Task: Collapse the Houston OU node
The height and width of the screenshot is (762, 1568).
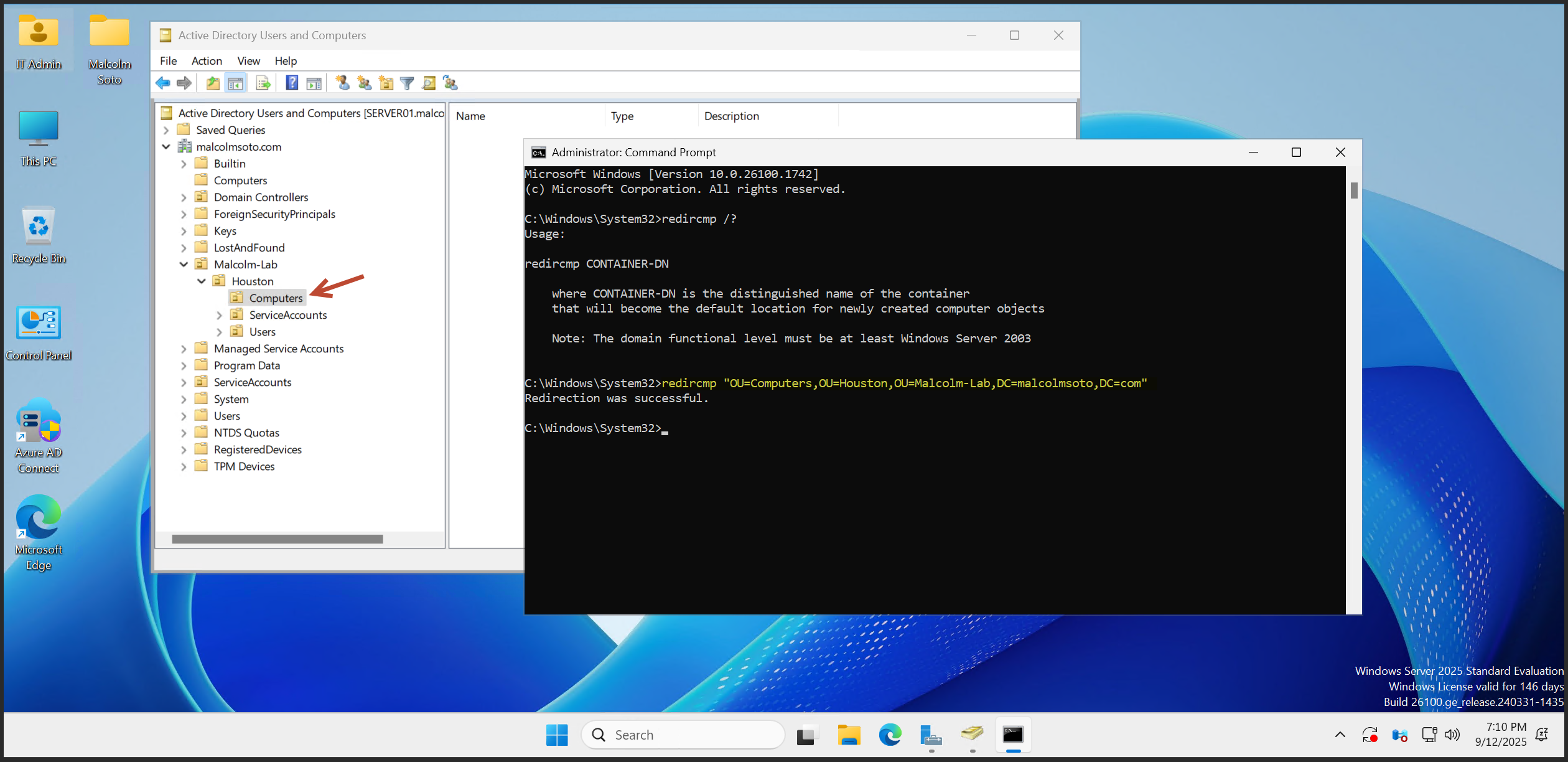Action: pos(202,281)
